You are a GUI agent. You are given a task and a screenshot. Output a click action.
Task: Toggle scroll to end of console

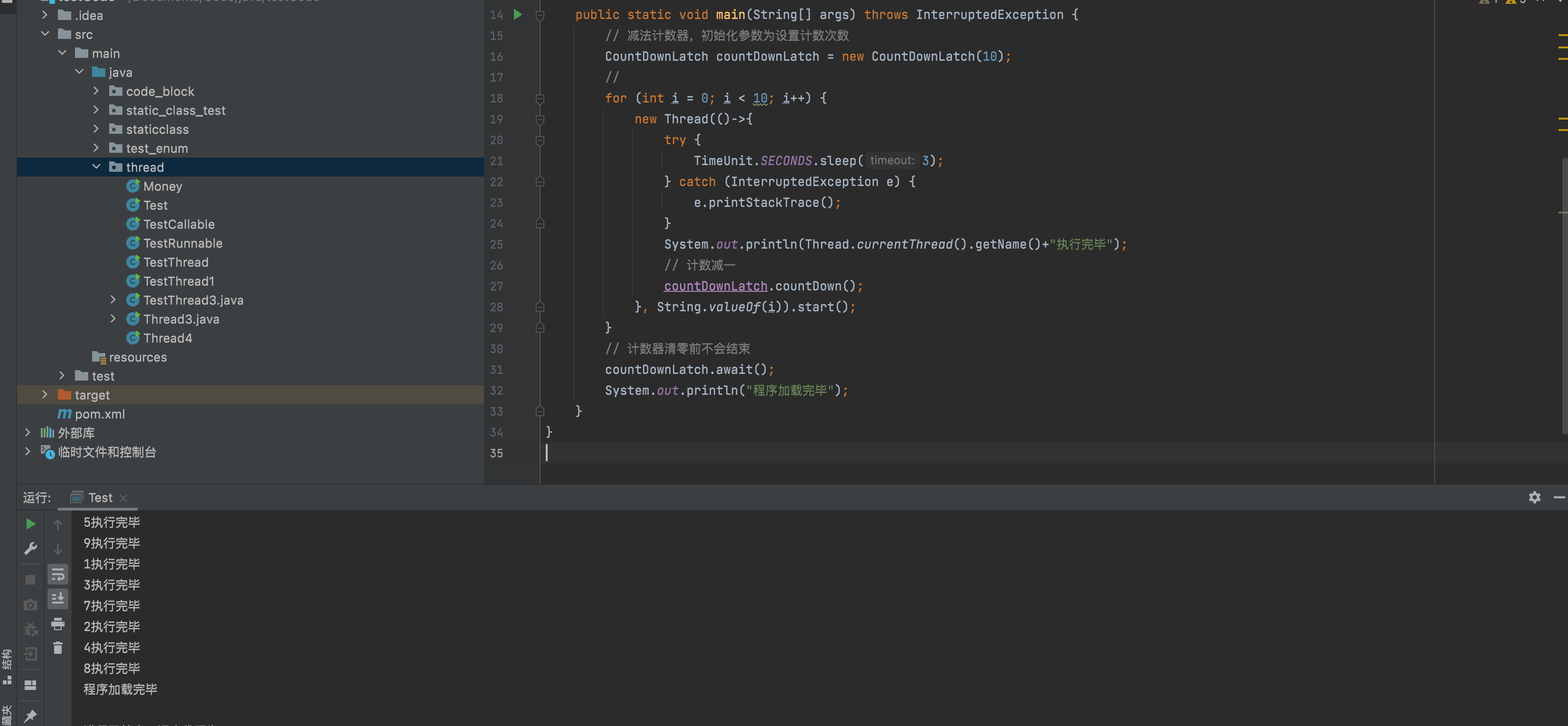(58, 599)
